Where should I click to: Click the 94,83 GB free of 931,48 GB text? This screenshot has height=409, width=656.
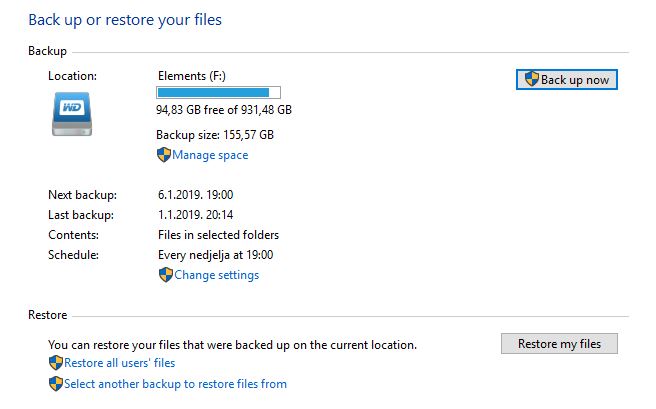(x=224, y=110)
